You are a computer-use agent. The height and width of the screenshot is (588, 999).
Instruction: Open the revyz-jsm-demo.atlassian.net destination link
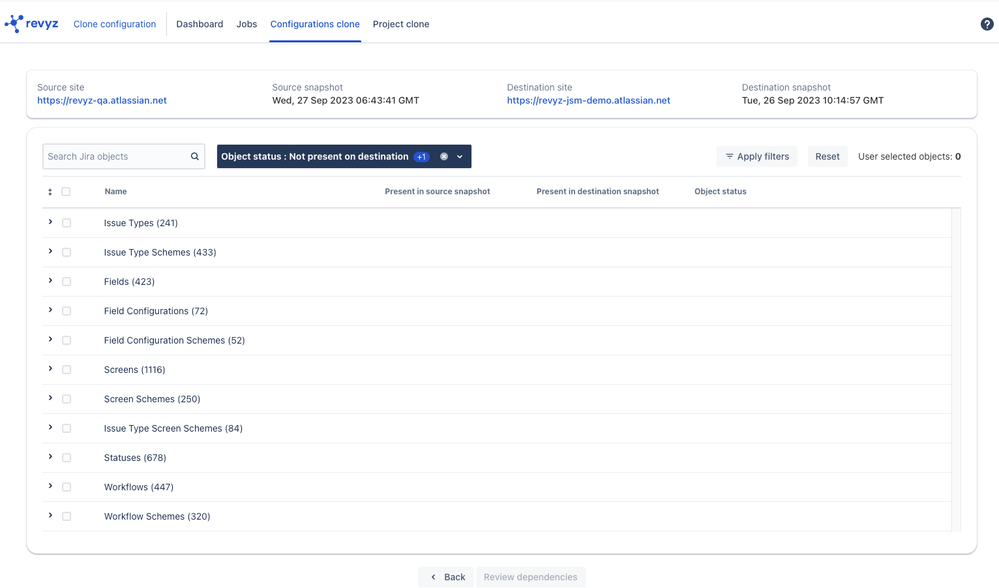click(x=589, y=101)
